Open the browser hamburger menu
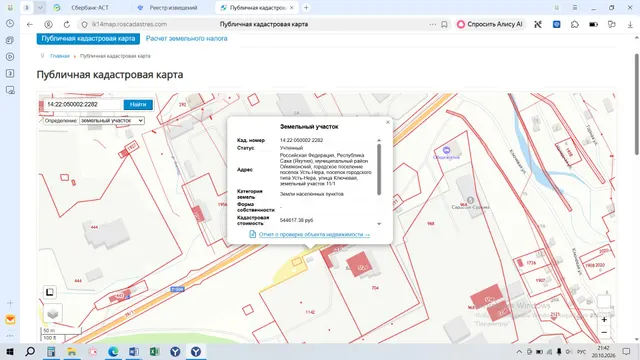 pos(575,8)
